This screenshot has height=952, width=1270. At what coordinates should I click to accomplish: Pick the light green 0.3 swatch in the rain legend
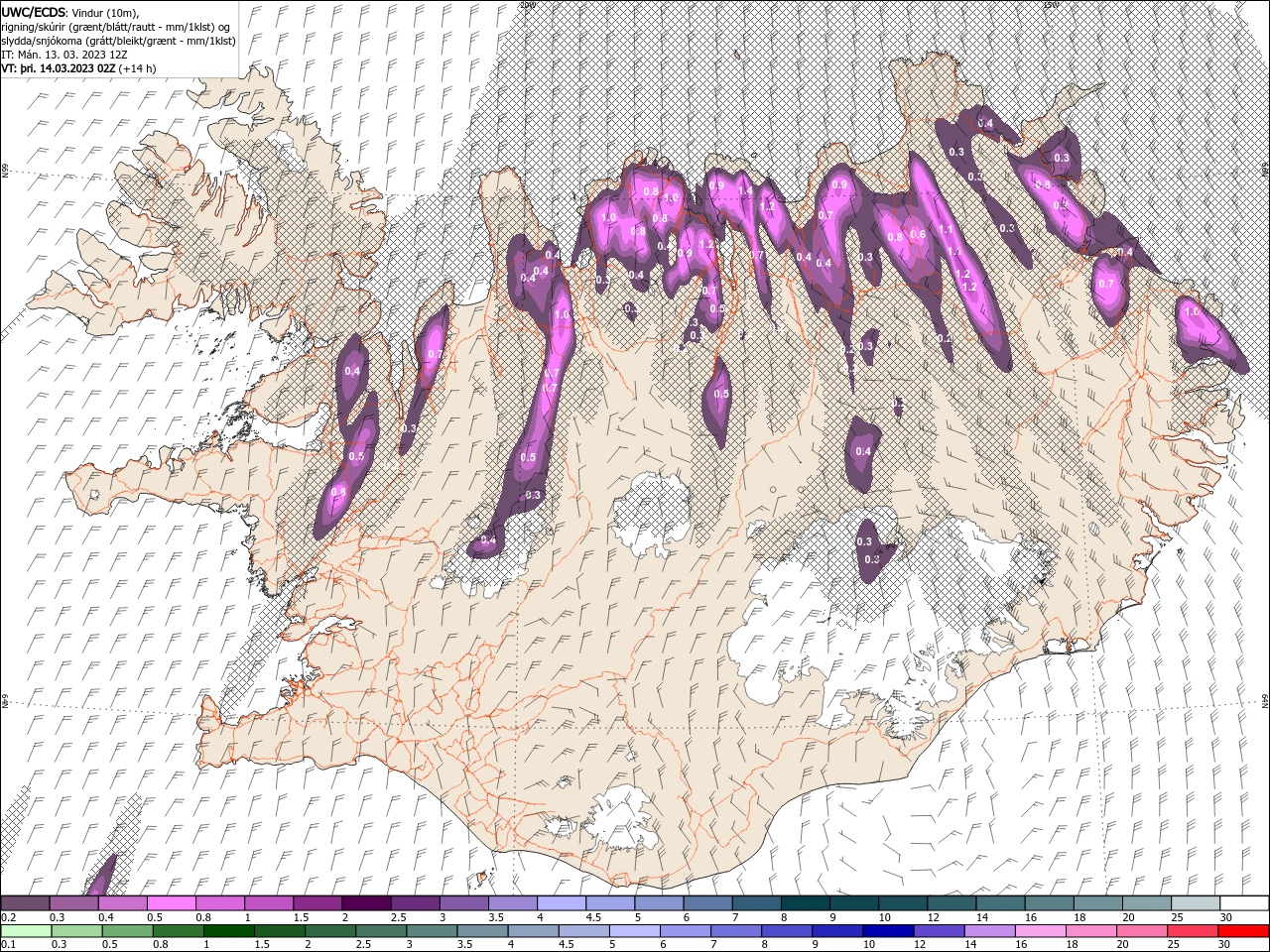78,930
